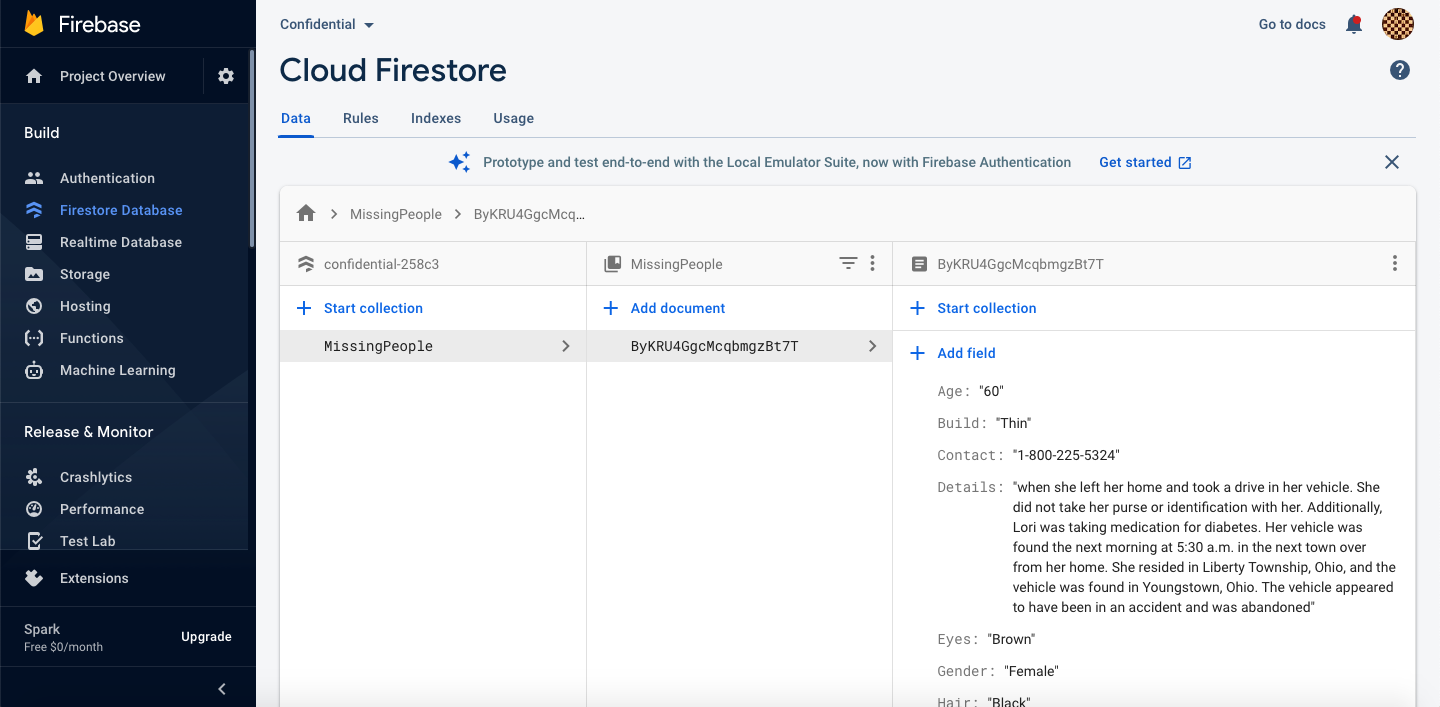Viewport: 1440px width, 707px height.
Task: Click the Build section heading
Action: [42, 133]
